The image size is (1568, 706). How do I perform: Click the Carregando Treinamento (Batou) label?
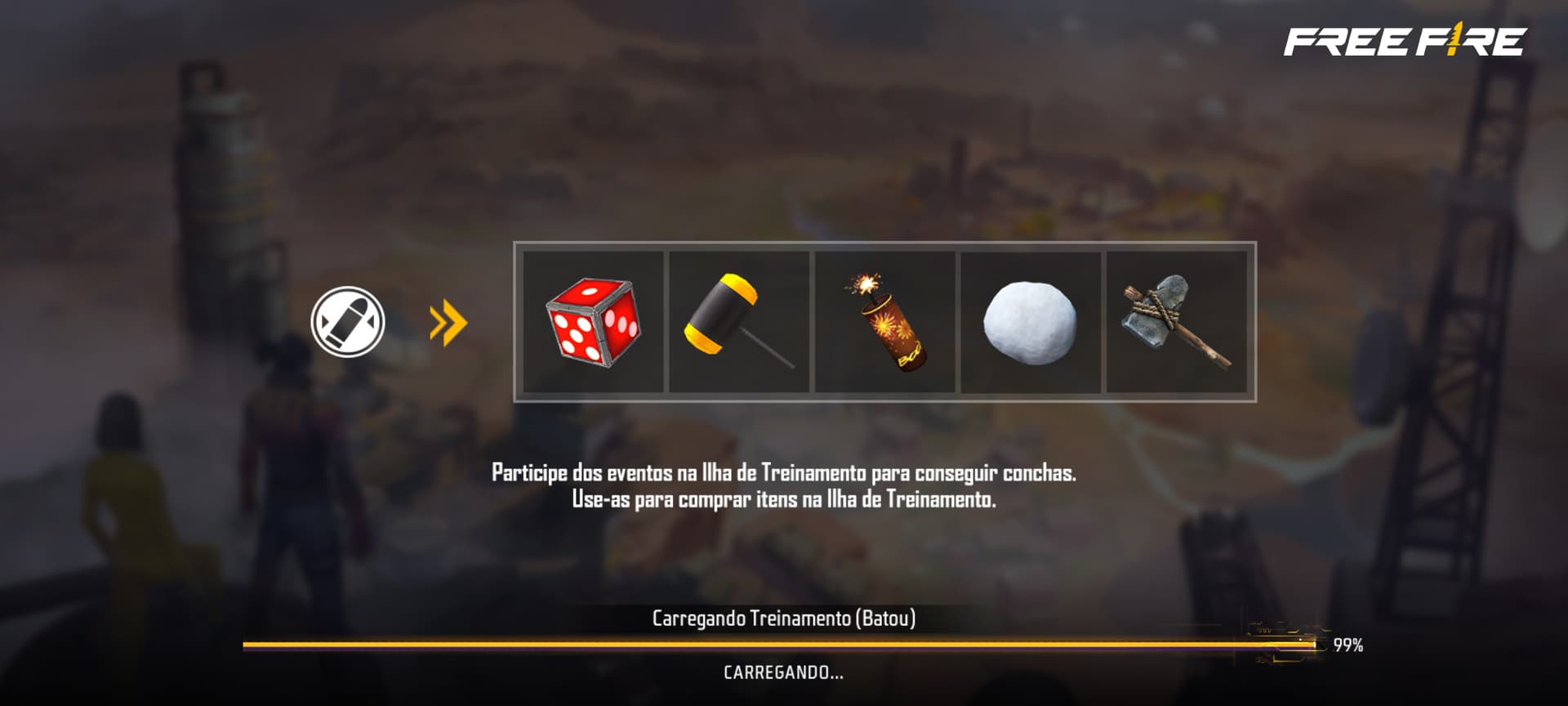pos(784,619)
